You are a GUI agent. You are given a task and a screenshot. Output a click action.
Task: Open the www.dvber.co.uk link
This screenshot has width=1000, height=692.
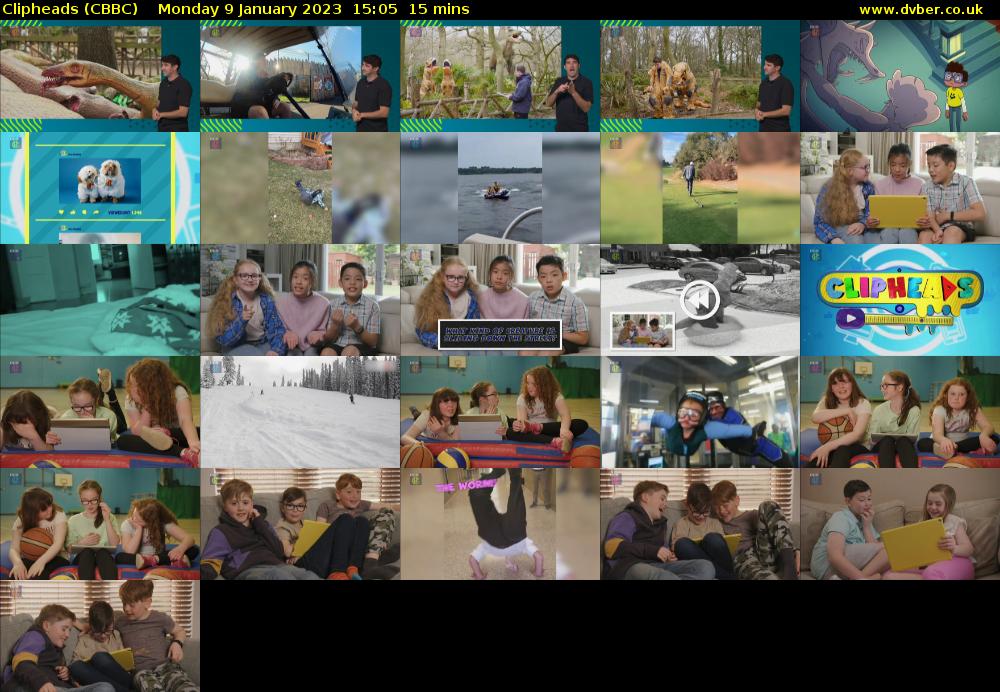point(920,8)
